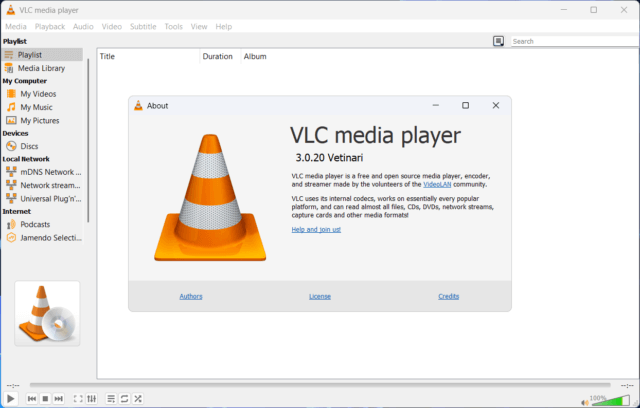Click the album art cone thumbnail
The image size is (640, 408).
pos(47,313)
